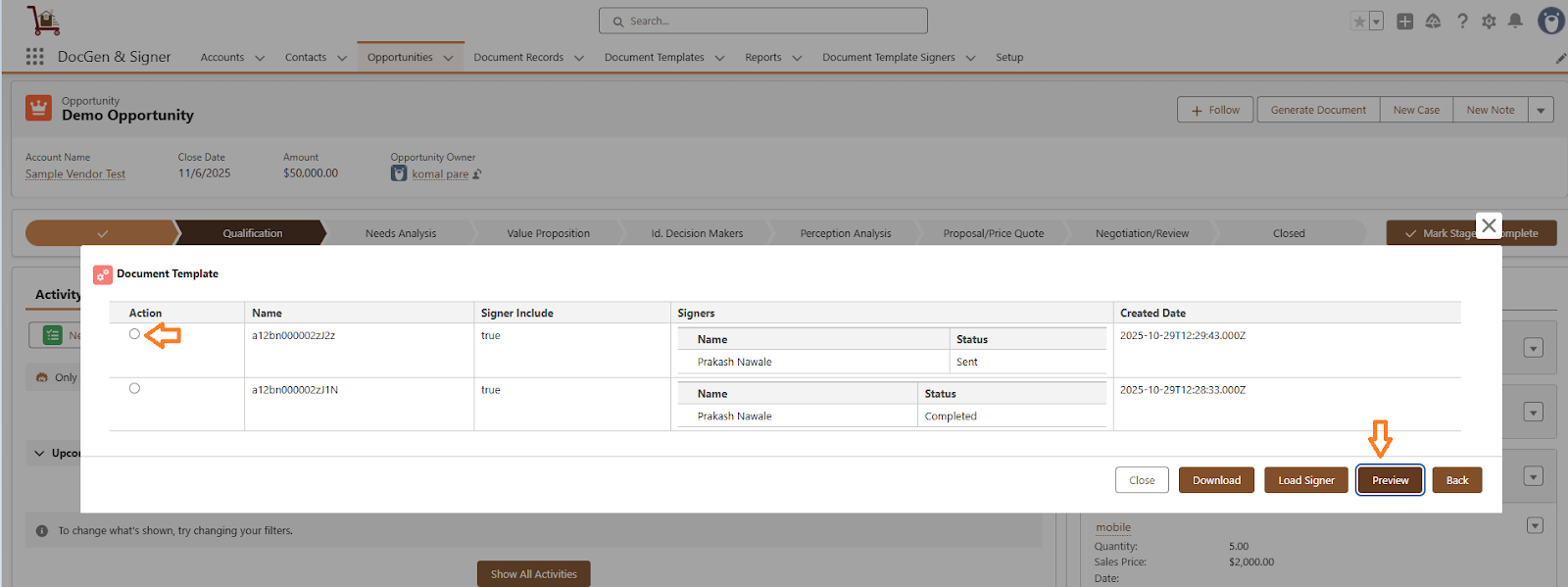Select radio button for a12bn000002zJ2z
This screenshot has width=1568, height=587.
pos(134,334)
